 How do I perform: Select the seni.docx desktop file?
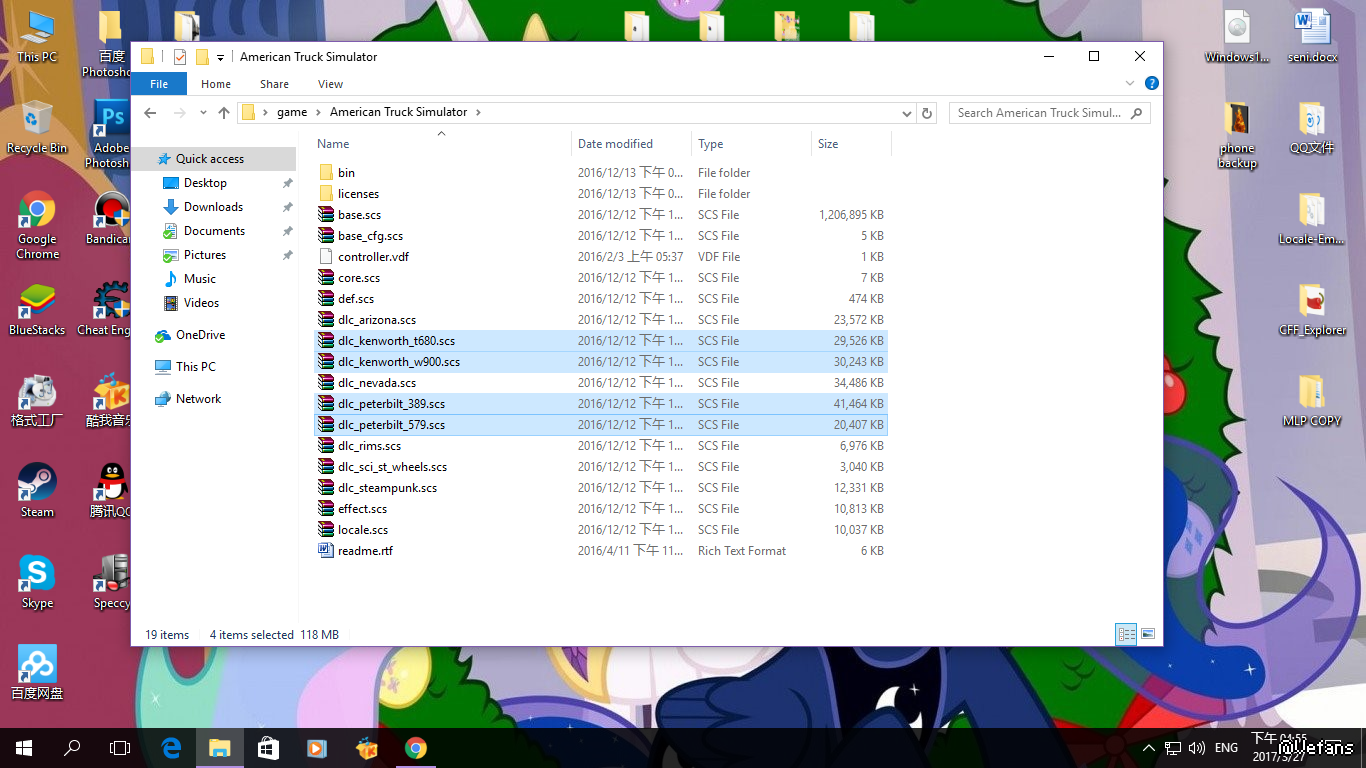[1312, 37]
